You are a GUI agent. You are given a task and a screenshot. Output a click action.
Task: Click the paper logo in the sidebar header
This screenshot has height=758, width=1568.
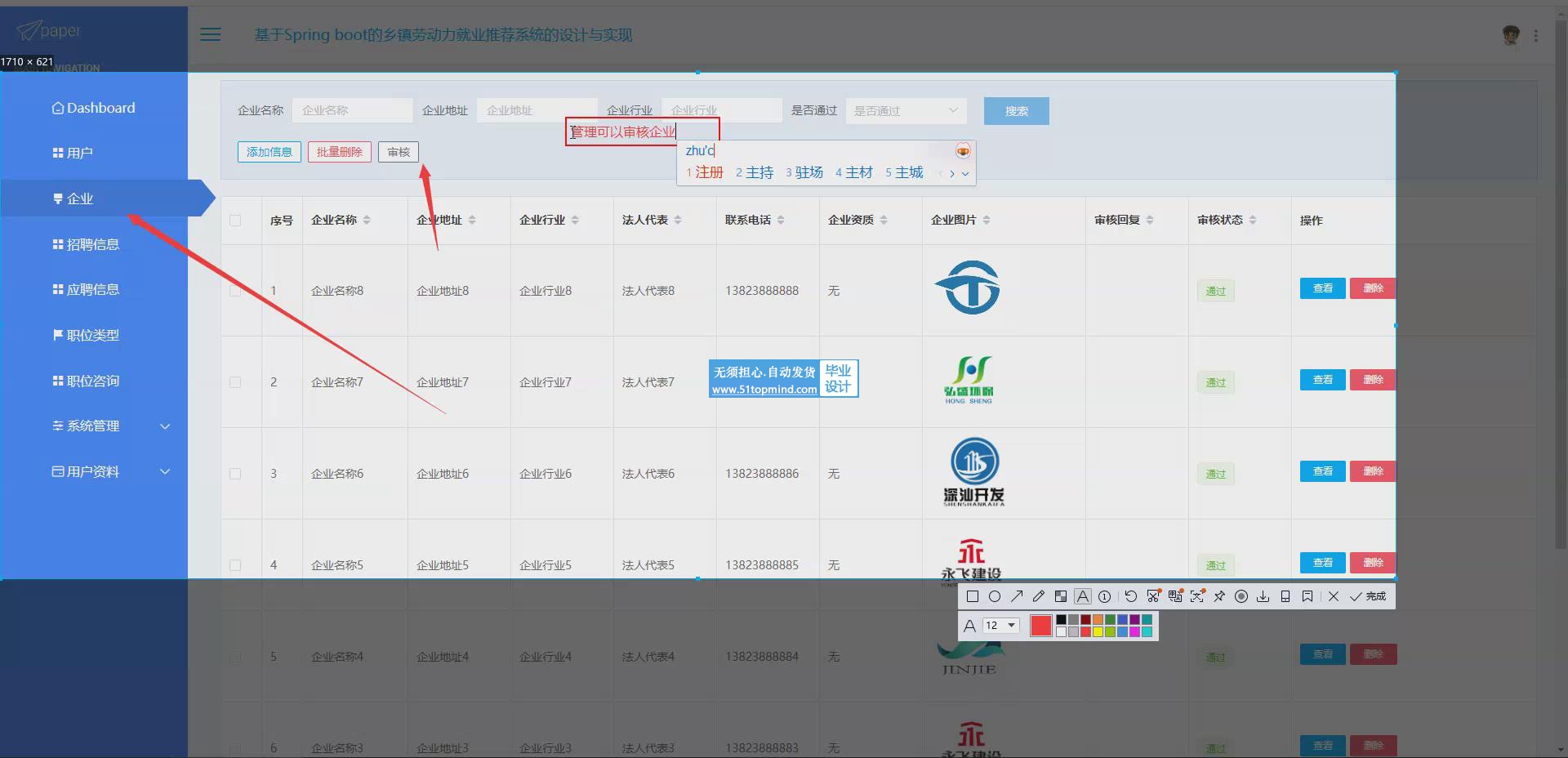pyautogui.click(x=49, y=31)
